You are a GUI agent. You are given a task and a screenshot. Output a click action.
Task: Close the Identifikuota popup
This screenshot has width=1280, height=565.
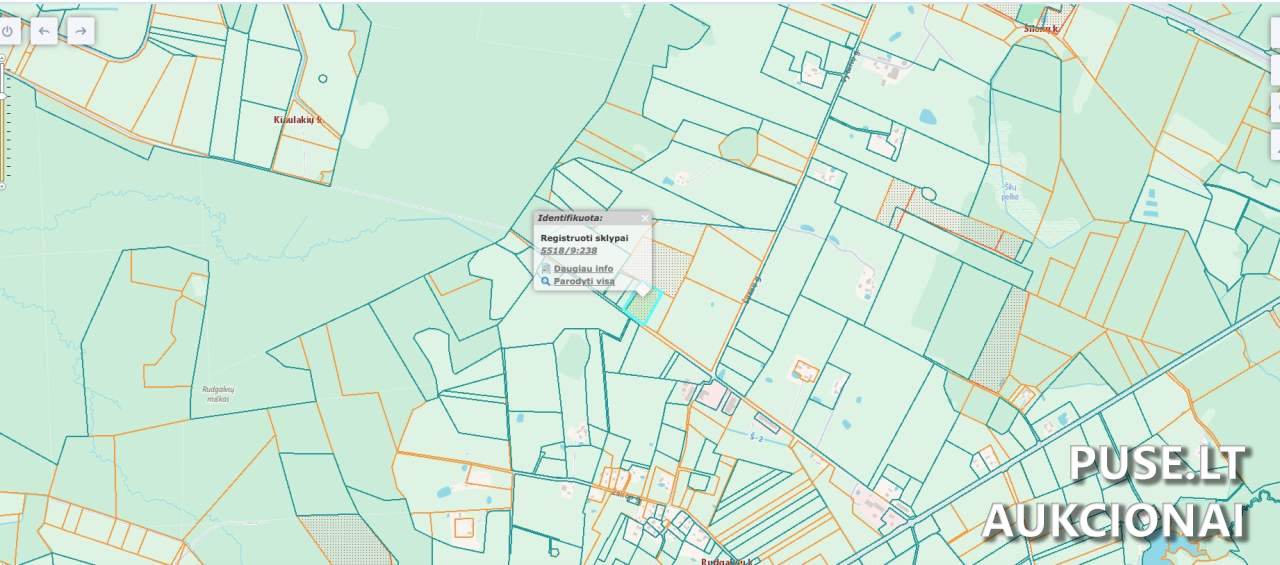pyautogui.click(x=645, y=218)
